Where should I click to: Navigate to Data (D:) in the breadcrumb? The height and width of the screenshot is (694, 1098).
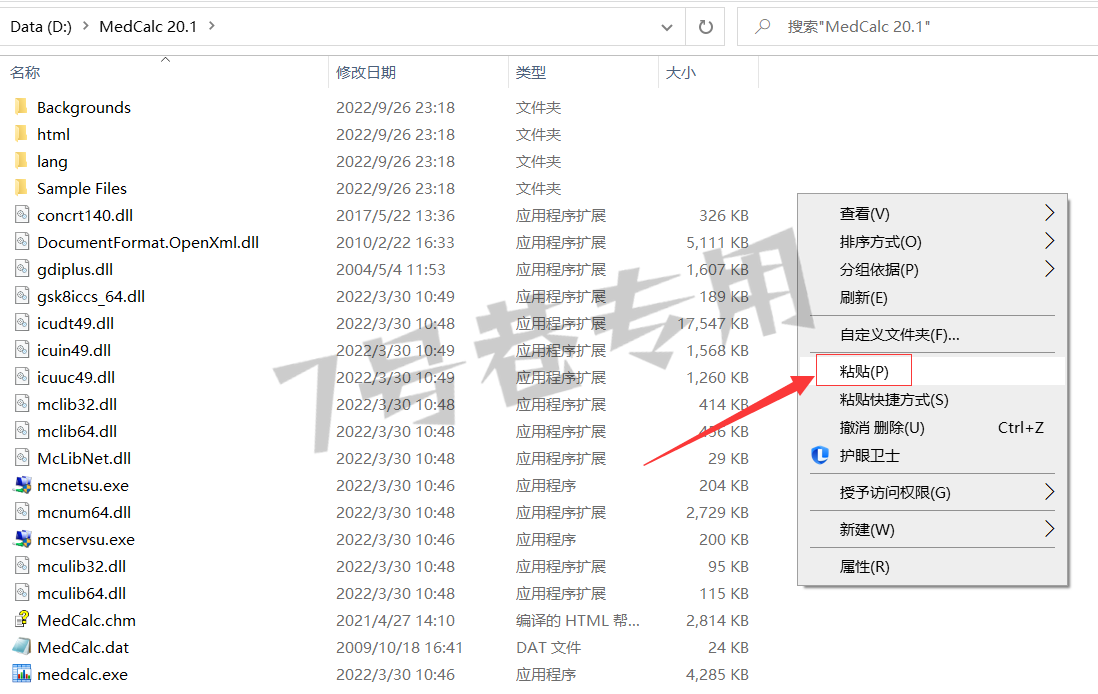41,27
